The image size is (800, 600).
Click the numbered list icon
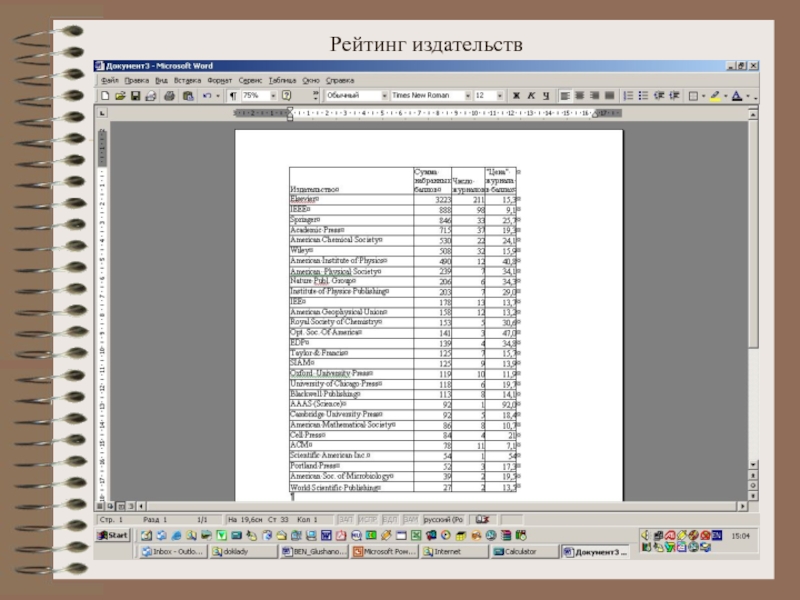(627, 96)
